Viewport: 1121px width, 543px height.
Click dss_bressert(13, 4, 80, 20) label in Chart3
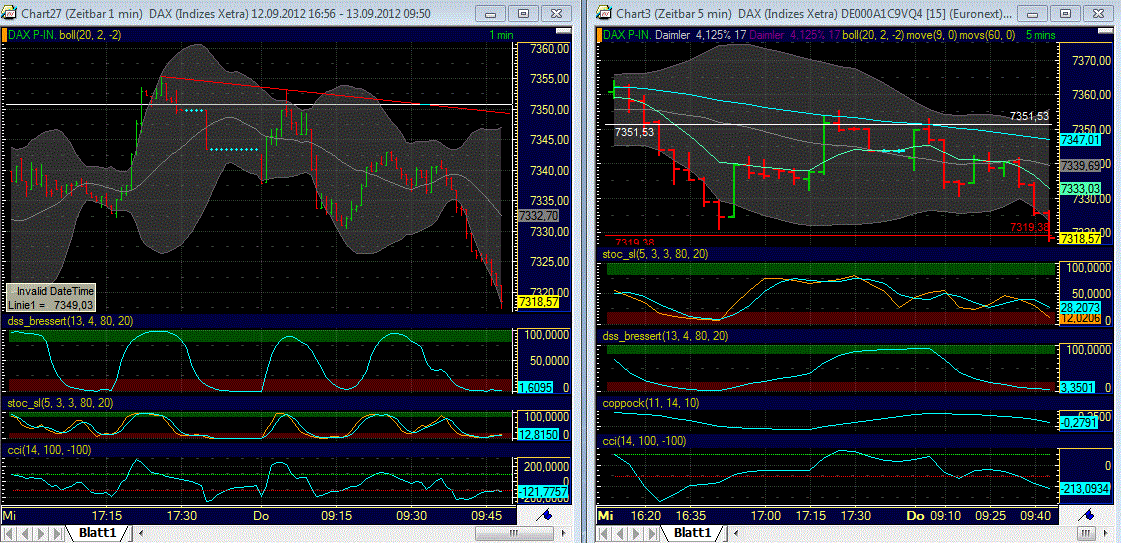click(x=666, y=336)
